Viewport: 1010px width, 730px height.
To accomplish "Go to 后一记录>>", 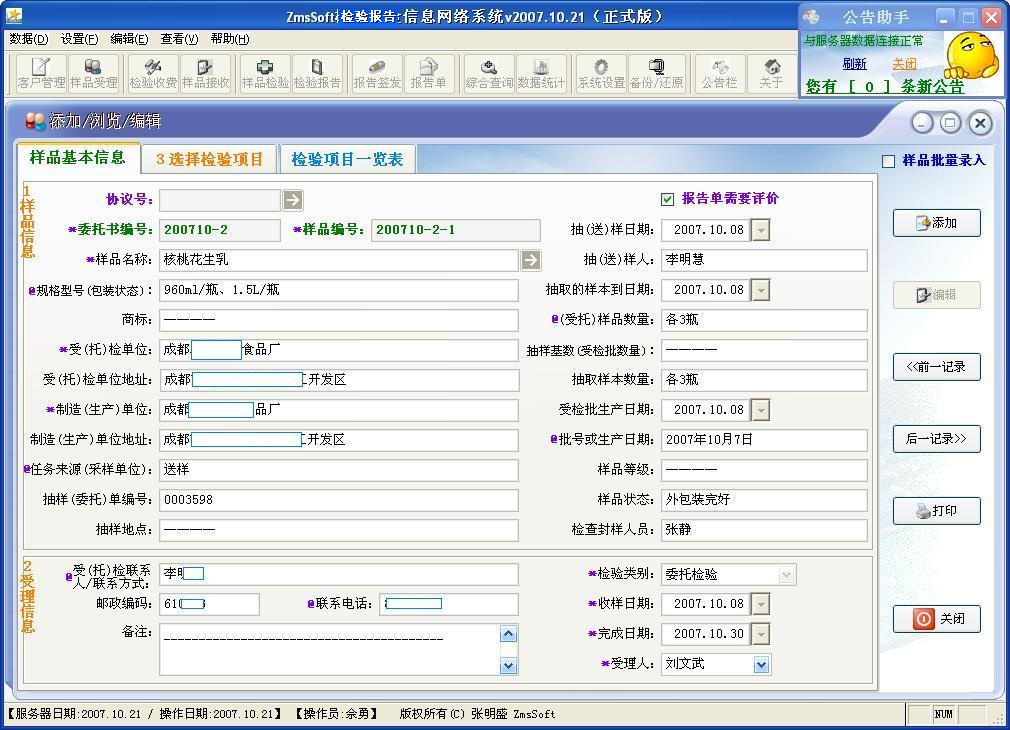I will [937, 439].
